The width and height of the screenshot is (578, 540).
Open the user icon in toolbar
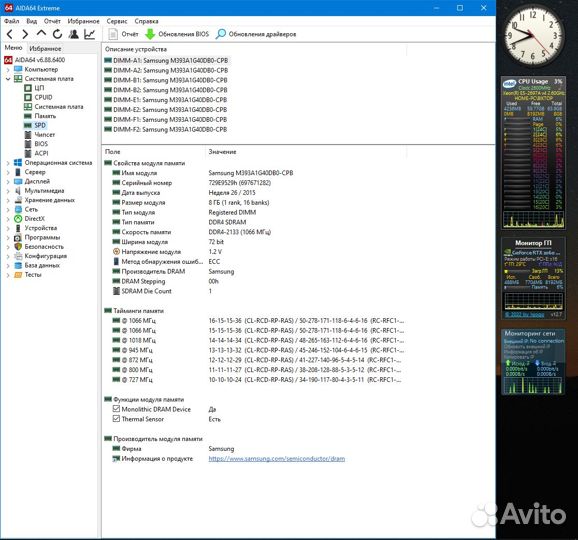click(x=74, y=34)
